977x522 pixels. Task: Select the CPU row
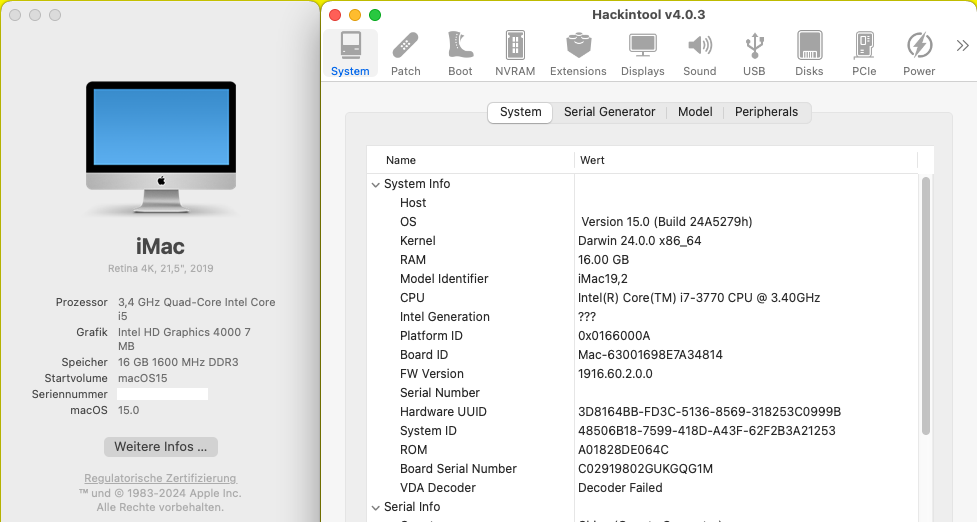coord(644,298)
